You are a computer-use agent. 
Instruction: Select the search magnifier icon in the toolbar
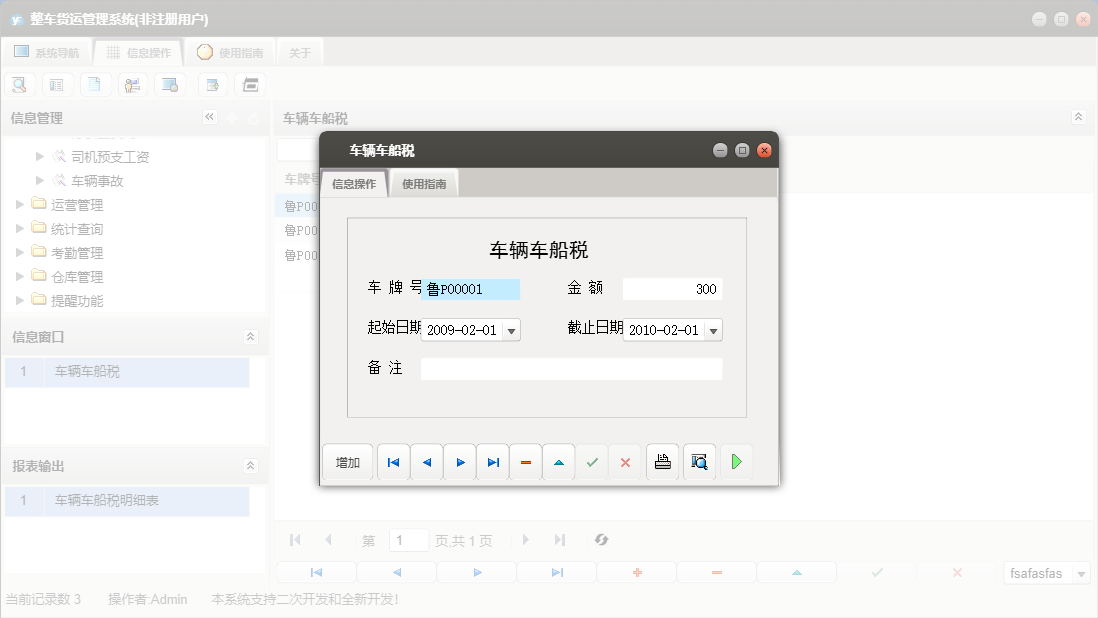click(19, 84)
